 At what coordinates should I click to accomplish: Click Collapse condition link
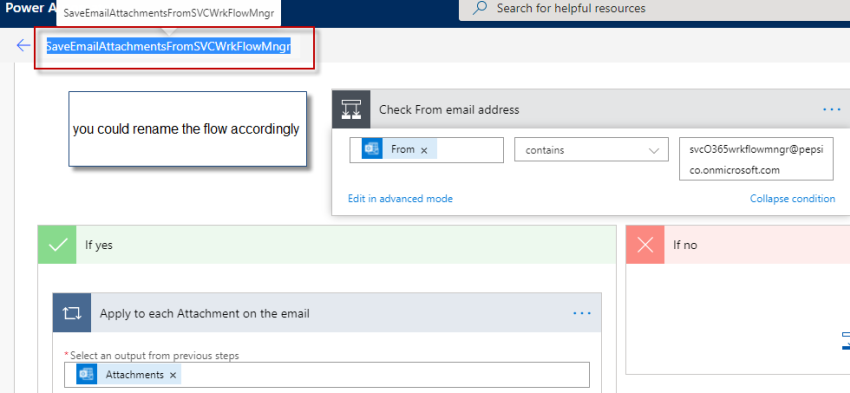(x=793, y=198)
